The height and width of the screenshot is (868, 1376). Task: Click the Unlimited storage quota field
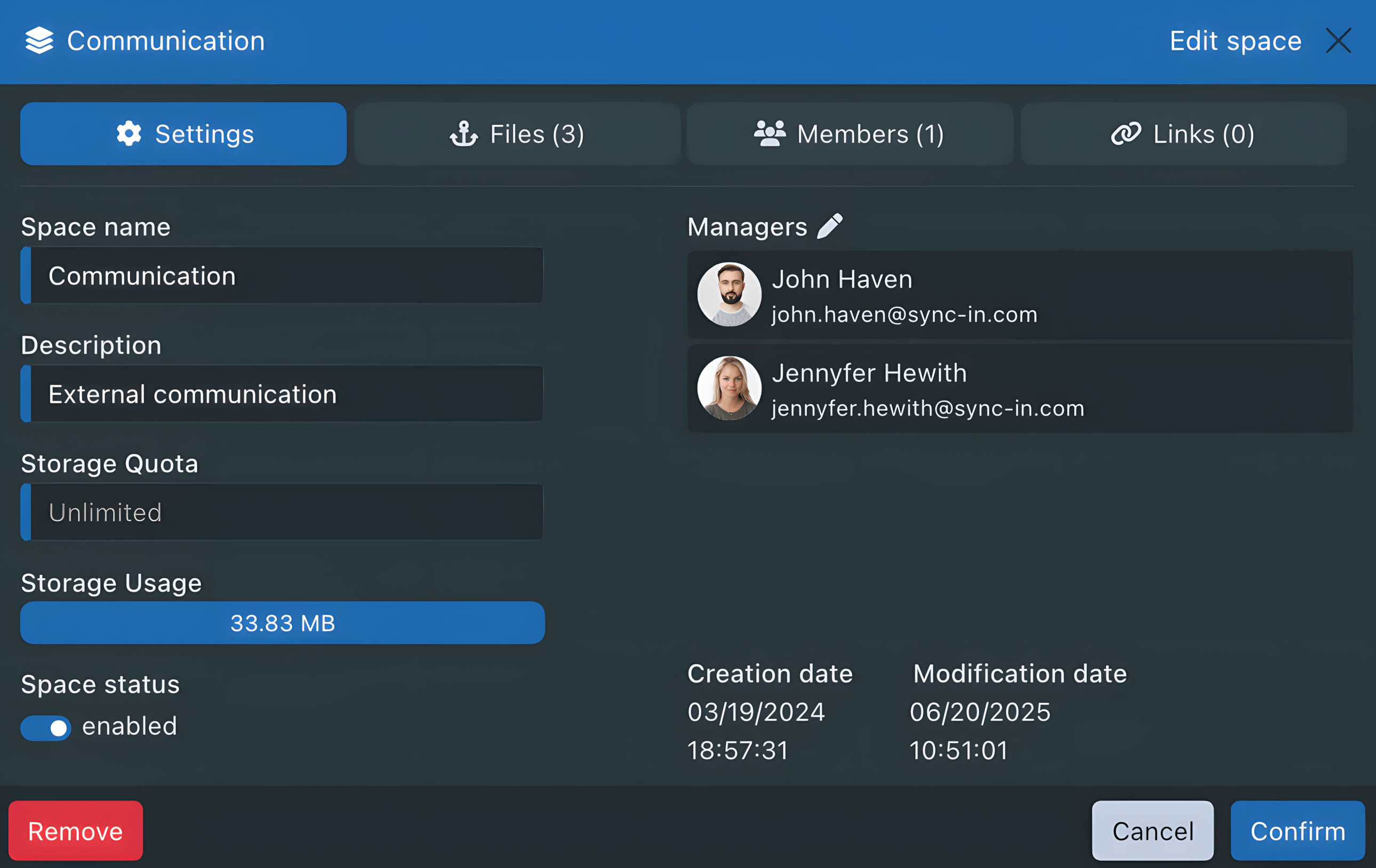pyautogui.click(x=286, y=512)
